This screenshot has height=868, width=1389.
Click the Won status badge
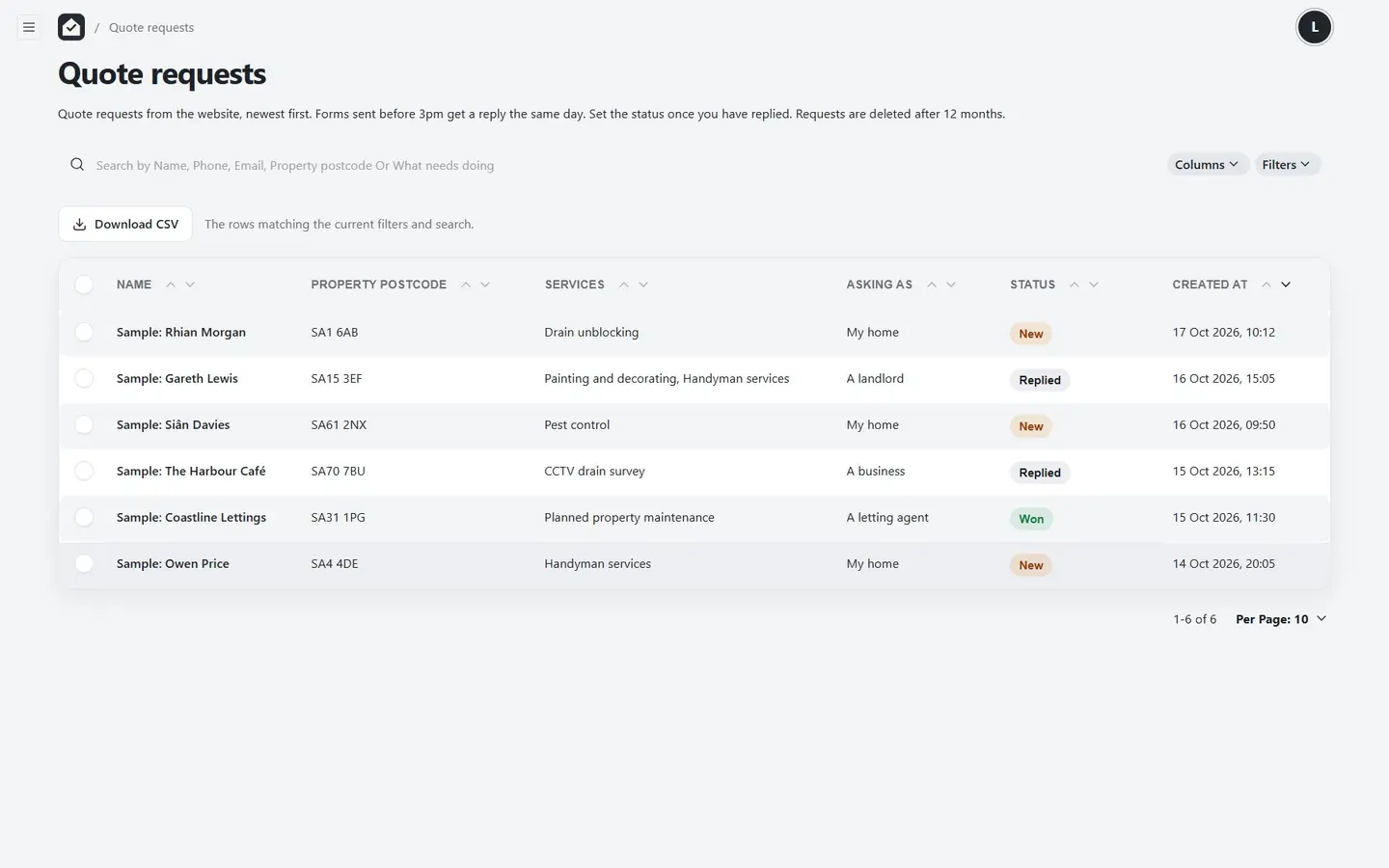tap(1031, 519)
